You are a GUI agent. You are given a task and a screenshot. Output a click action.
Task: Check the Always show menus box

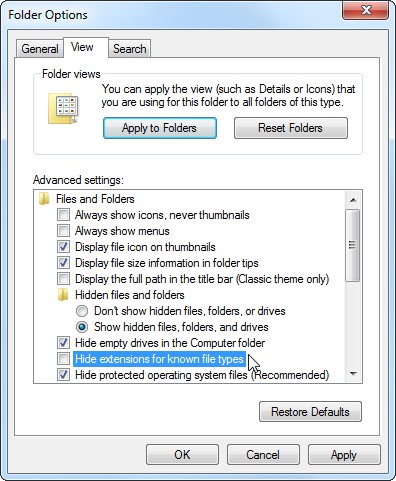tap(63, 231)
